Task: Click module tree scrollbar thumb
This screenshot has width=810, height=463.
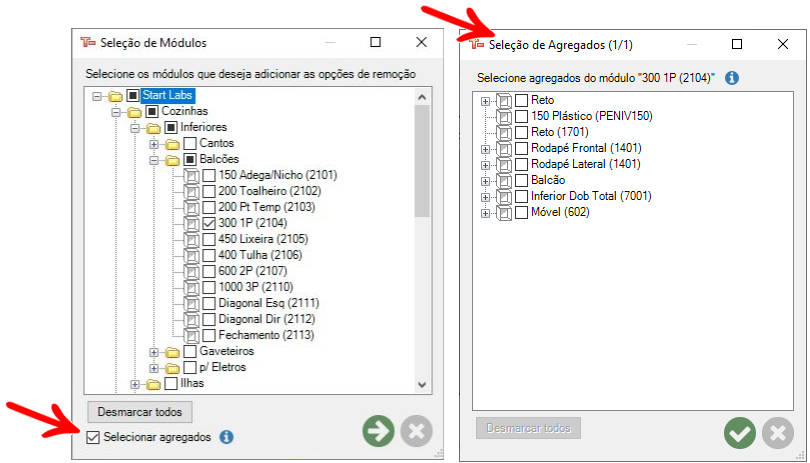Action: [422, 161]
